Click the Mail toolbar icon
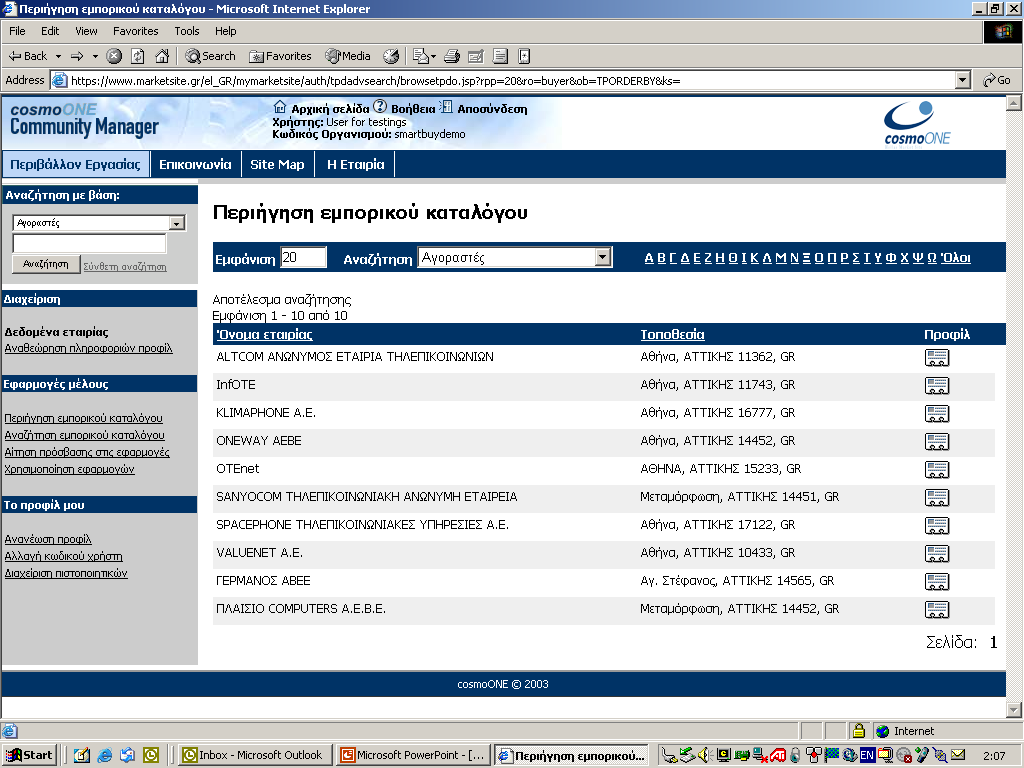This screenshot has width=1024, height=768. (421, 56)
